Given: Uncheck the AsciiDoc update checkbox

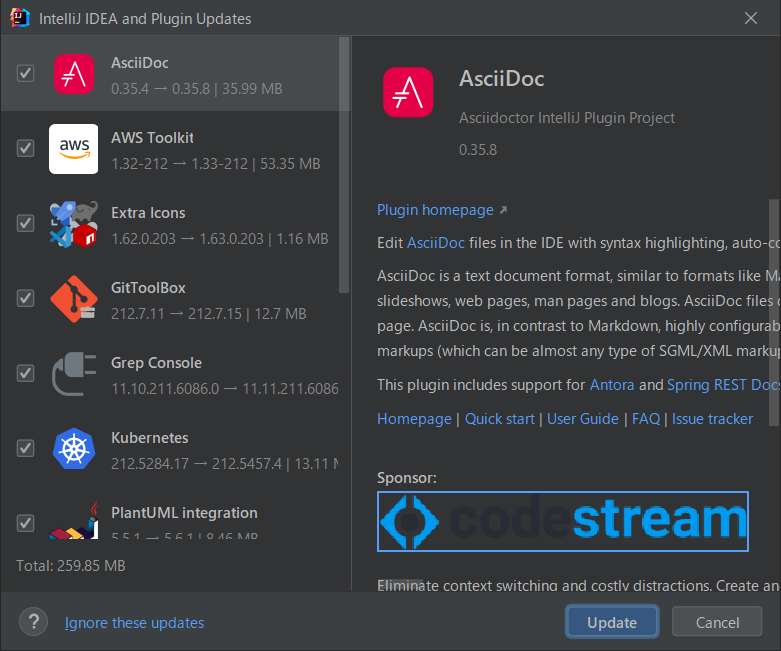Looking at the screenshot, I should click(x=25, y=73).
